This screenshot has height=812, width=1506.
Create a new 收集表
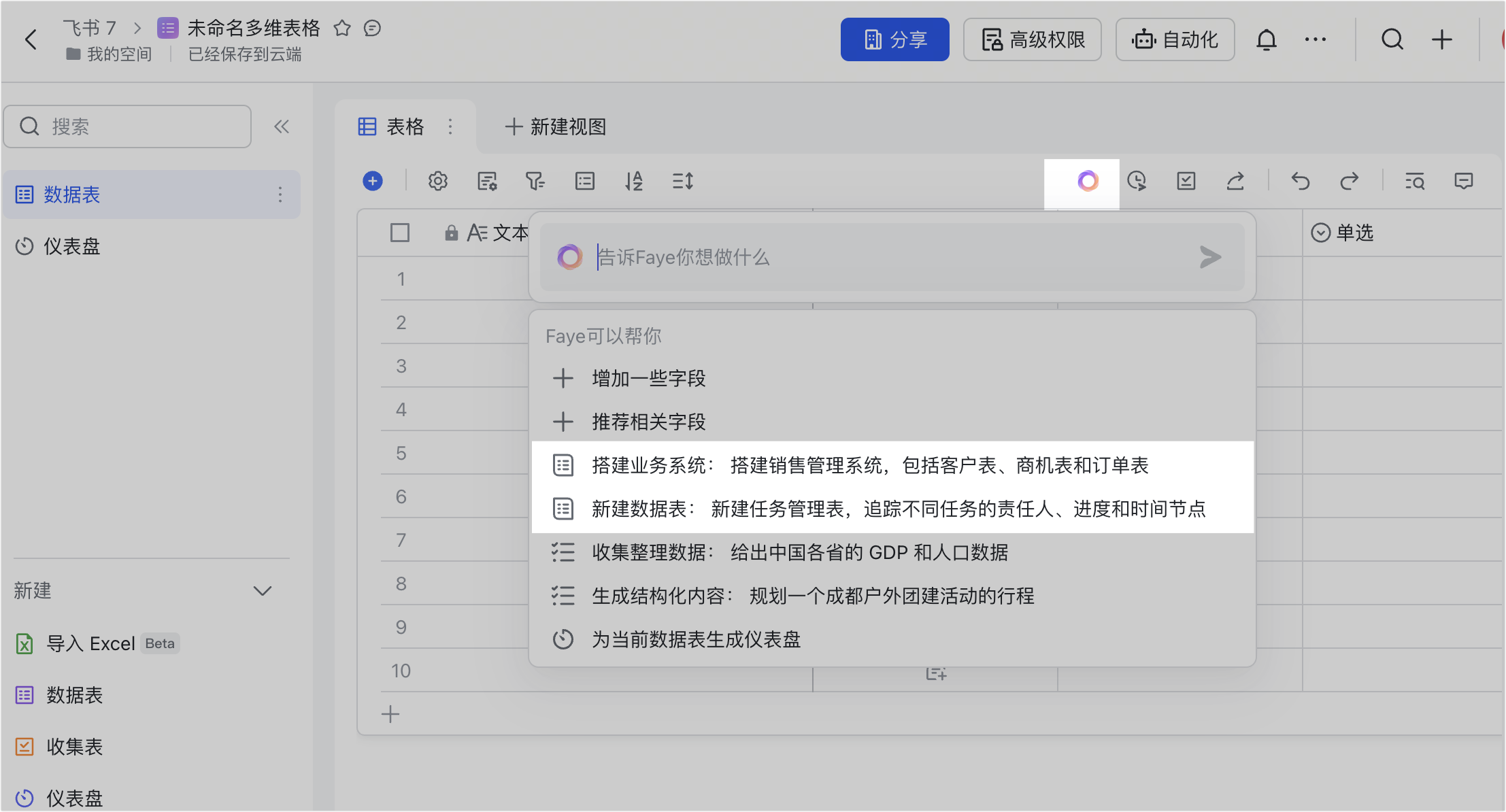58,747
